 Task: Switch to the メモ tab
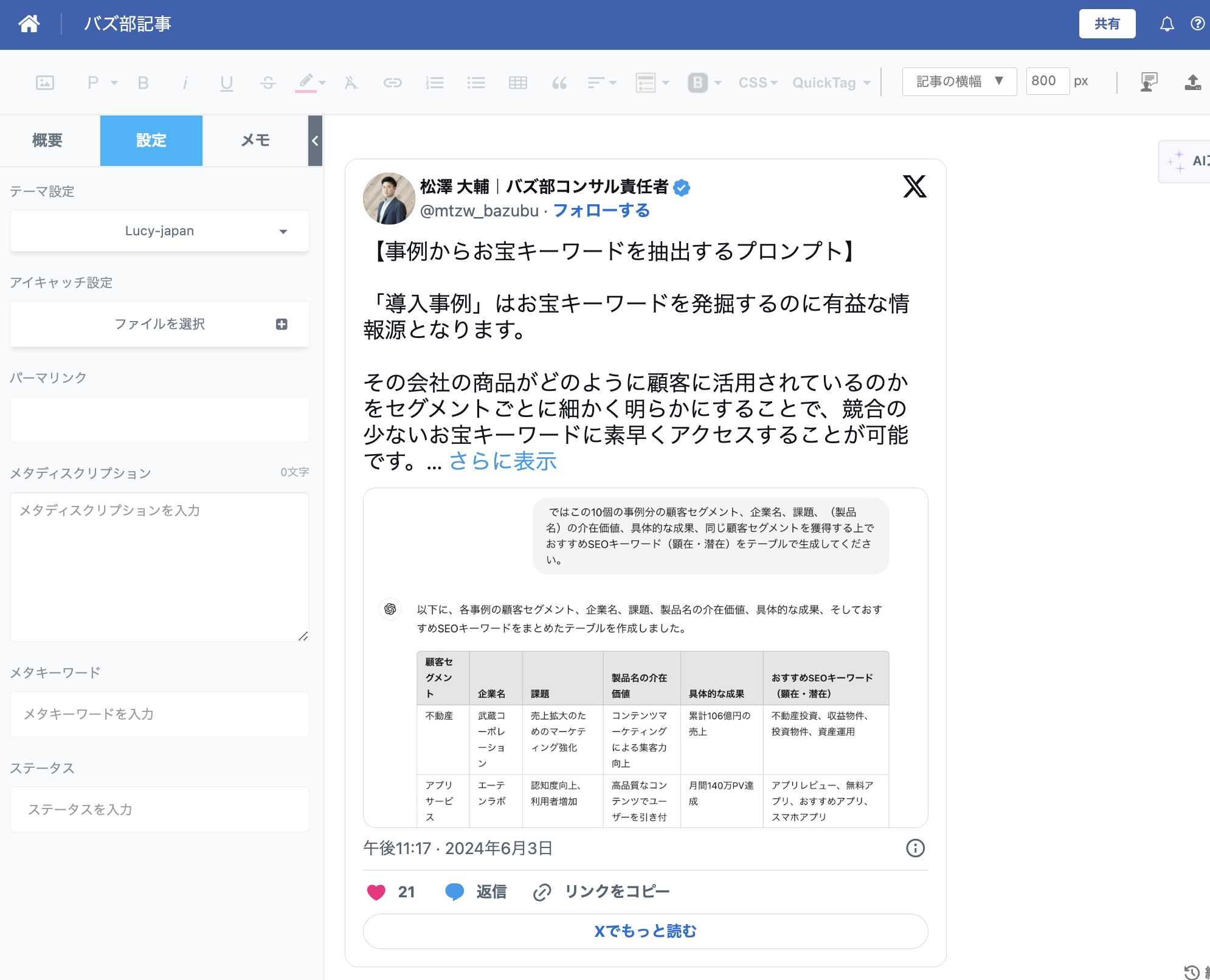click(255, 140)
